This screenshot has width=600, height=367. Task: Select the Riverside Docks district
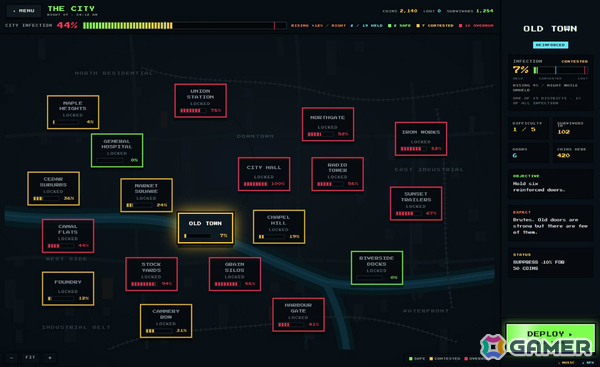coord(377,268)
